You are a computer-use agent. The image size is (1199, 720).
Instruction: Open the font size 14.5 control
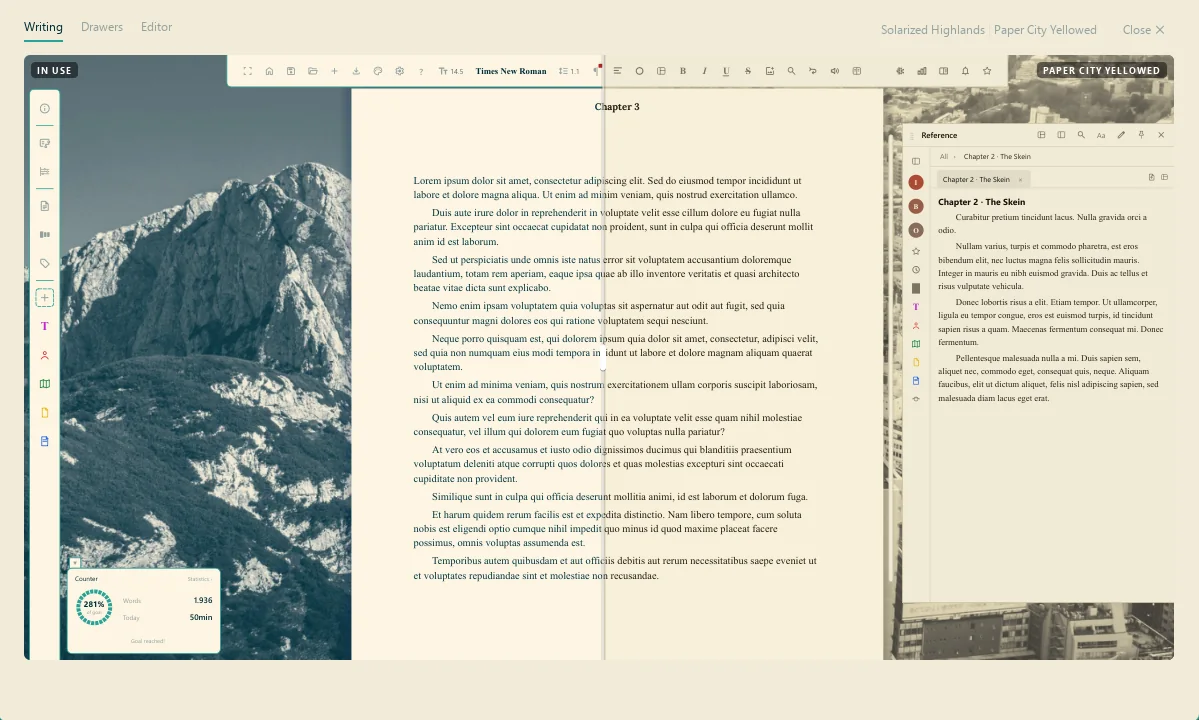click(450, 71)
